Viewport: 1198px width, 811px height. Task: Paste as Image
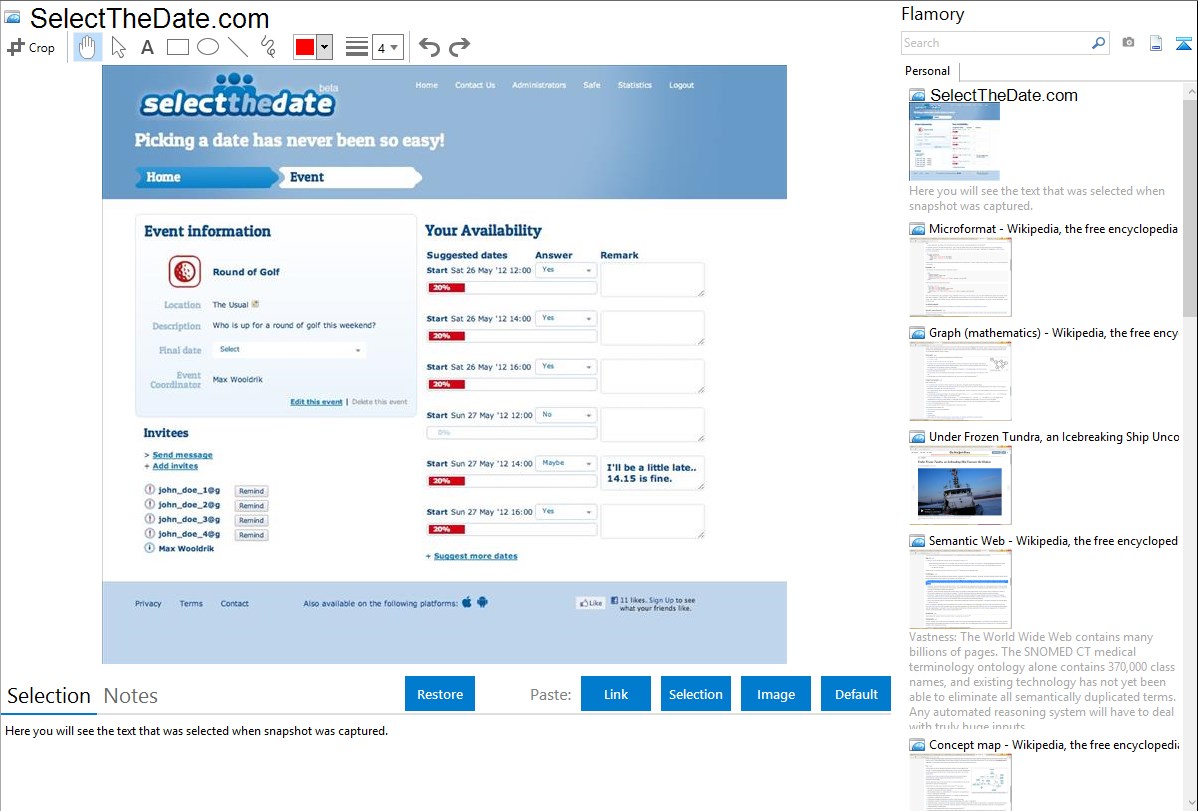click(775, 694)
